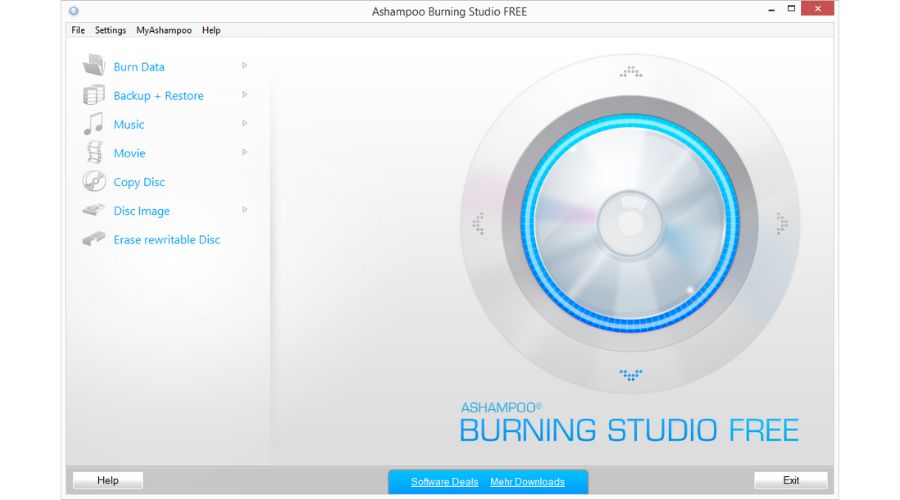Maximize the Ashampoo window
Viewport: 900px width, 500px height.
point(791,9)
